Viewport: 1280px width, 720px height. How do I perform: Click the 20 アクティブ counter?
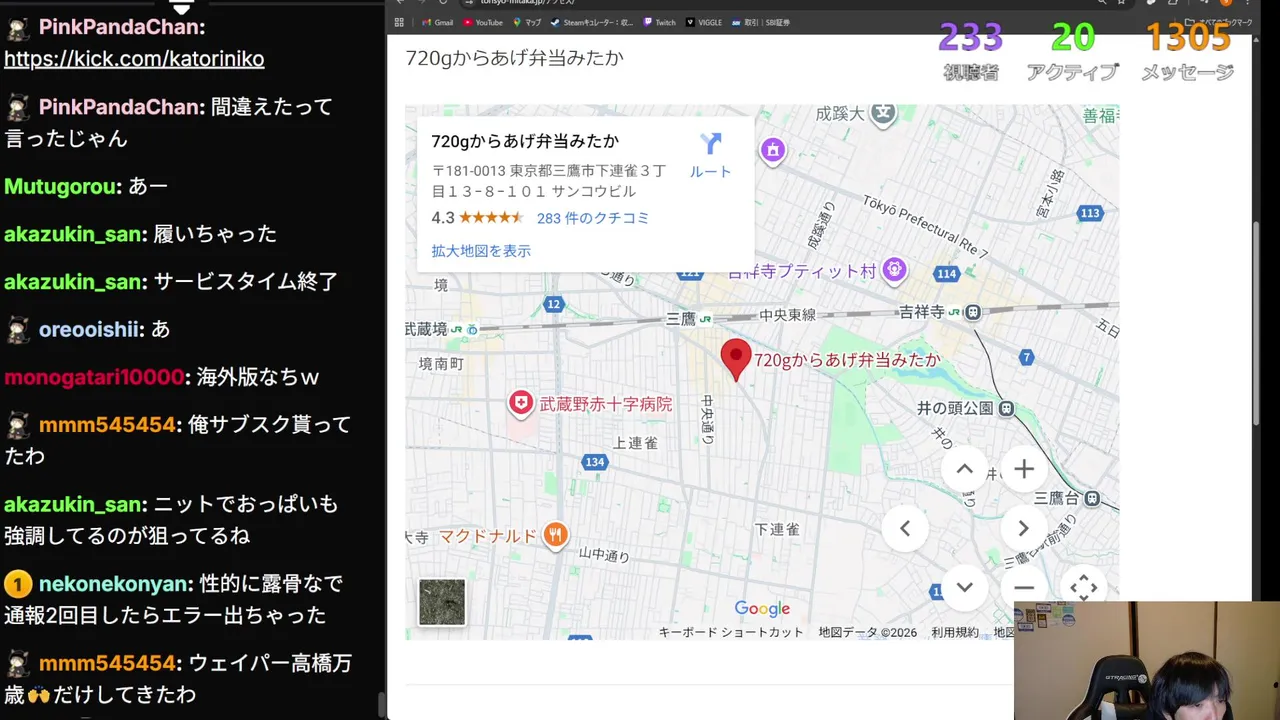1073,52
